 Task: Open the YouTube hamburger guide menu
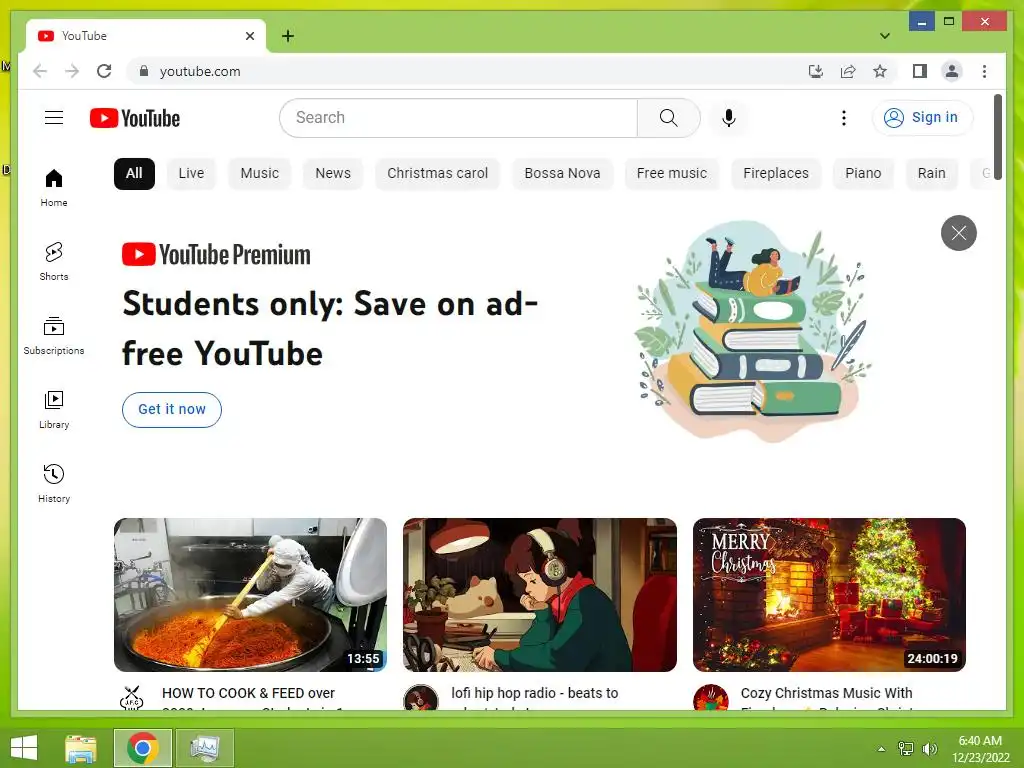54,118
